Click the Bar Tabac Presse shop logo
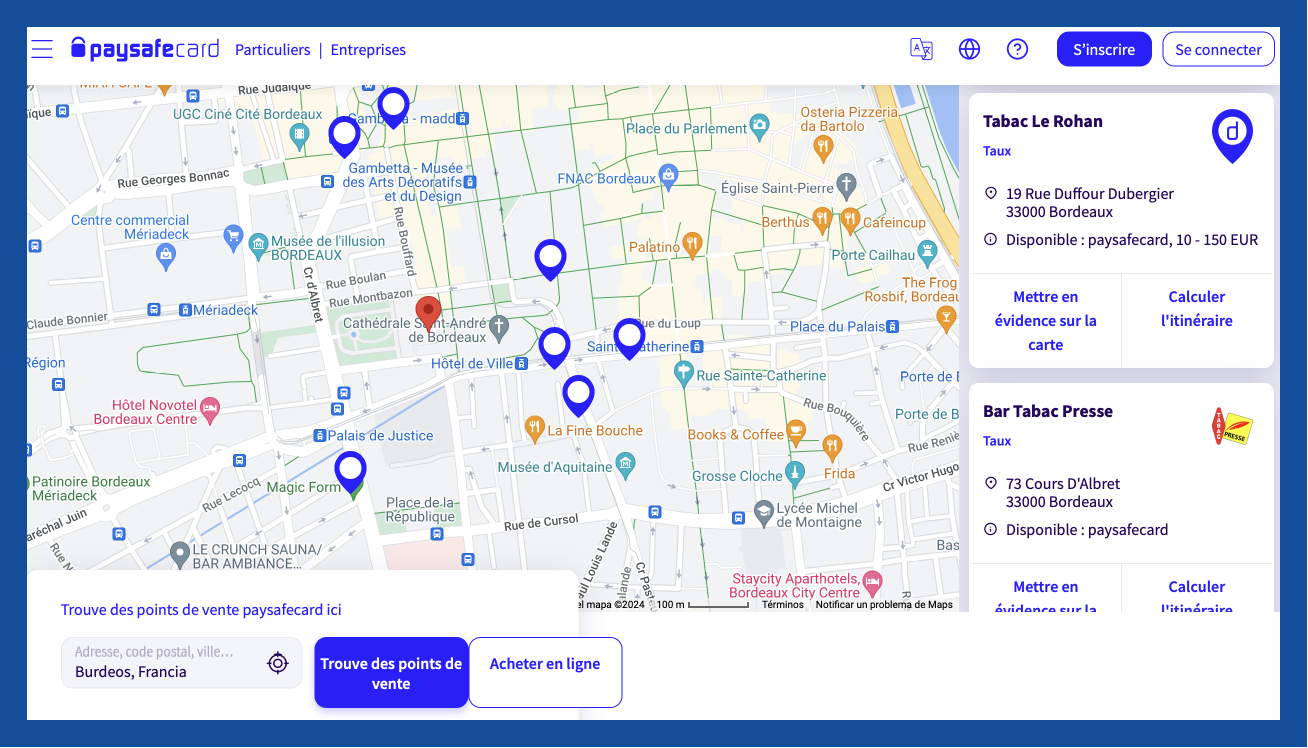The image size is (1308, 748). [x=1232, y=427]
